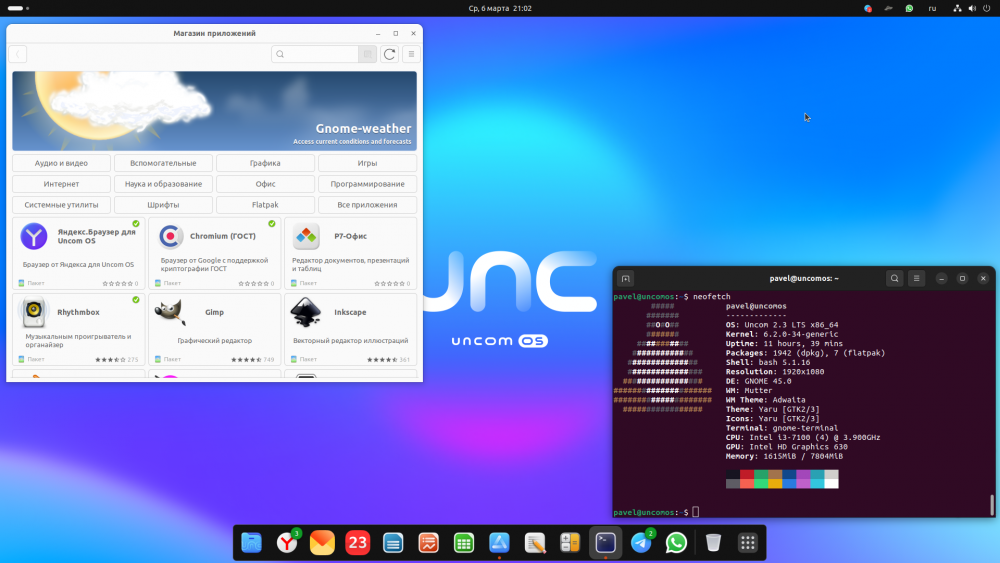Click the Inkscape app icon
1000x563 pixels.
coord(306,312)
